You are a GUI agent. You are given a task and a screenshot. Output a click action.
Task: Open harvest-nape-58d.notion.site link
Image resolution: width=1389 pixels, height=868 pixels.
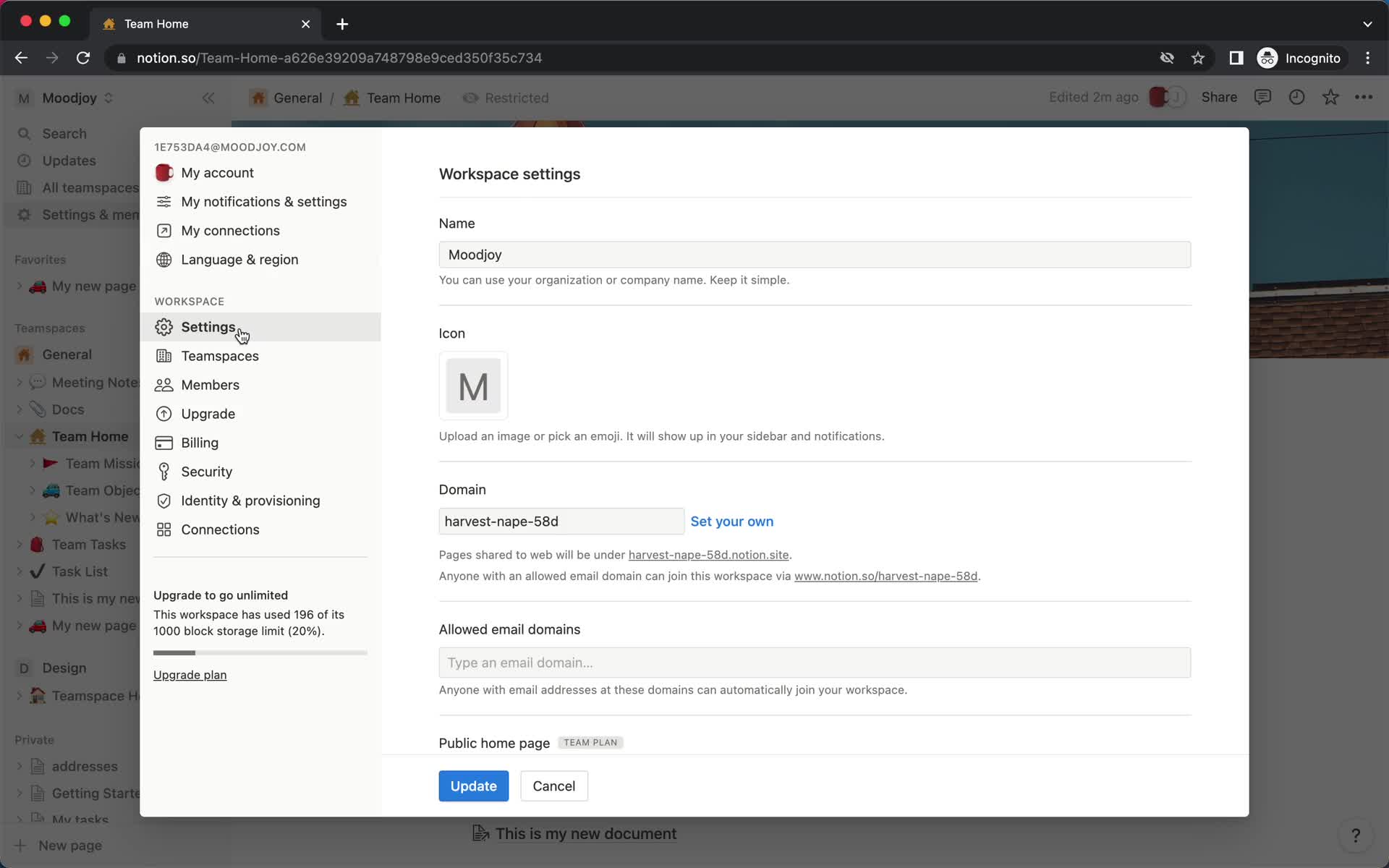tap(708, 555)
